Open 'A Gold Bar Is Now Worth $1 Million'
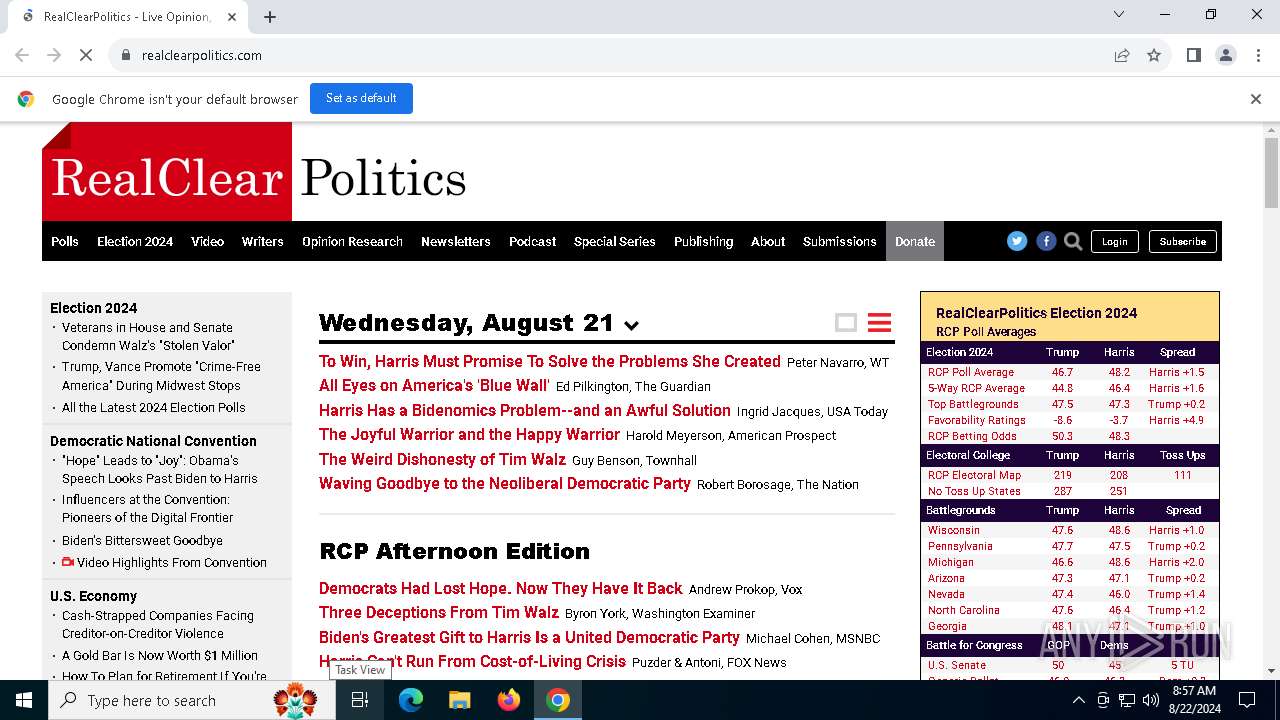 tap(160, 655)
